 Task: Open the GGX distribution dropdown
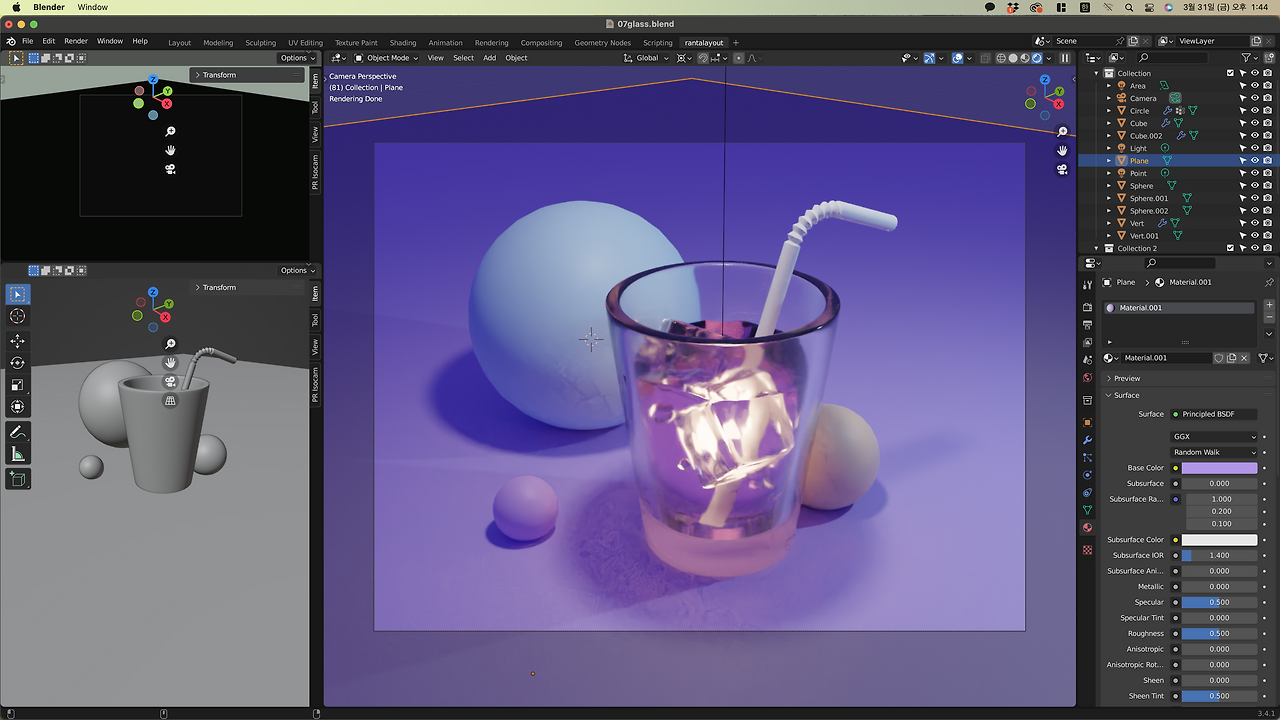1214,437
